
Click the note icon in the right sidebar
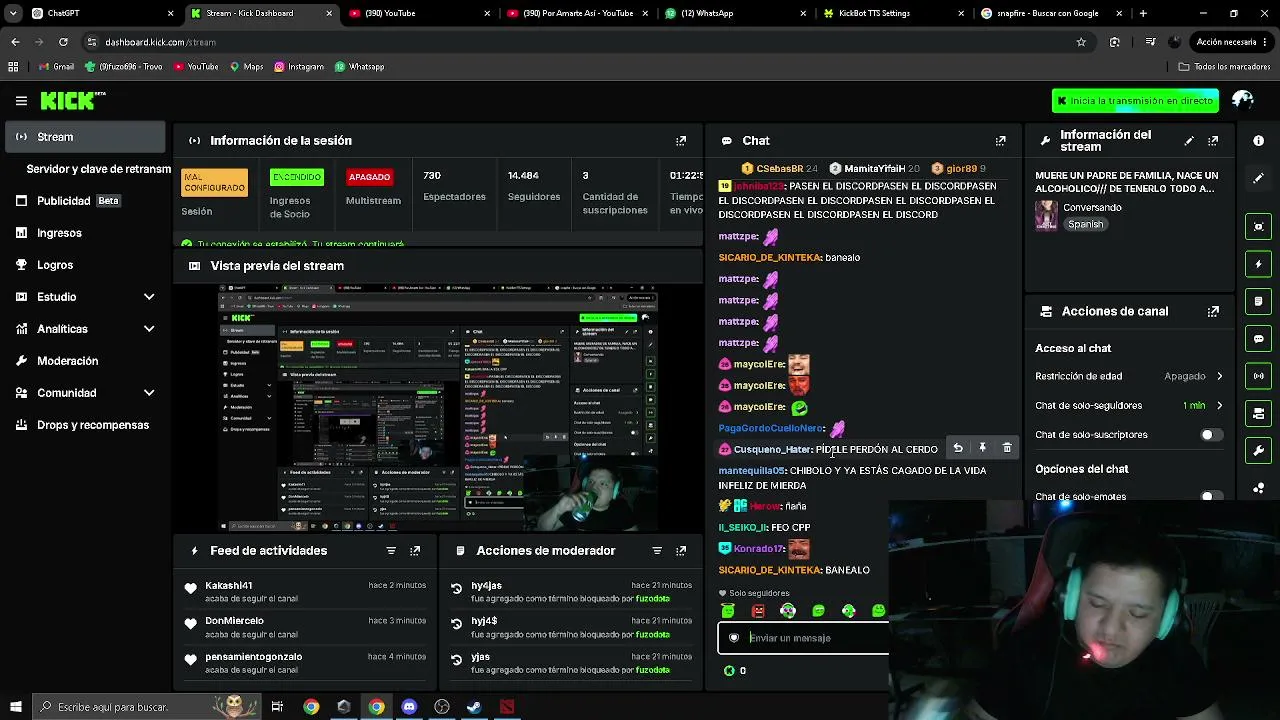coord(1259,301)
